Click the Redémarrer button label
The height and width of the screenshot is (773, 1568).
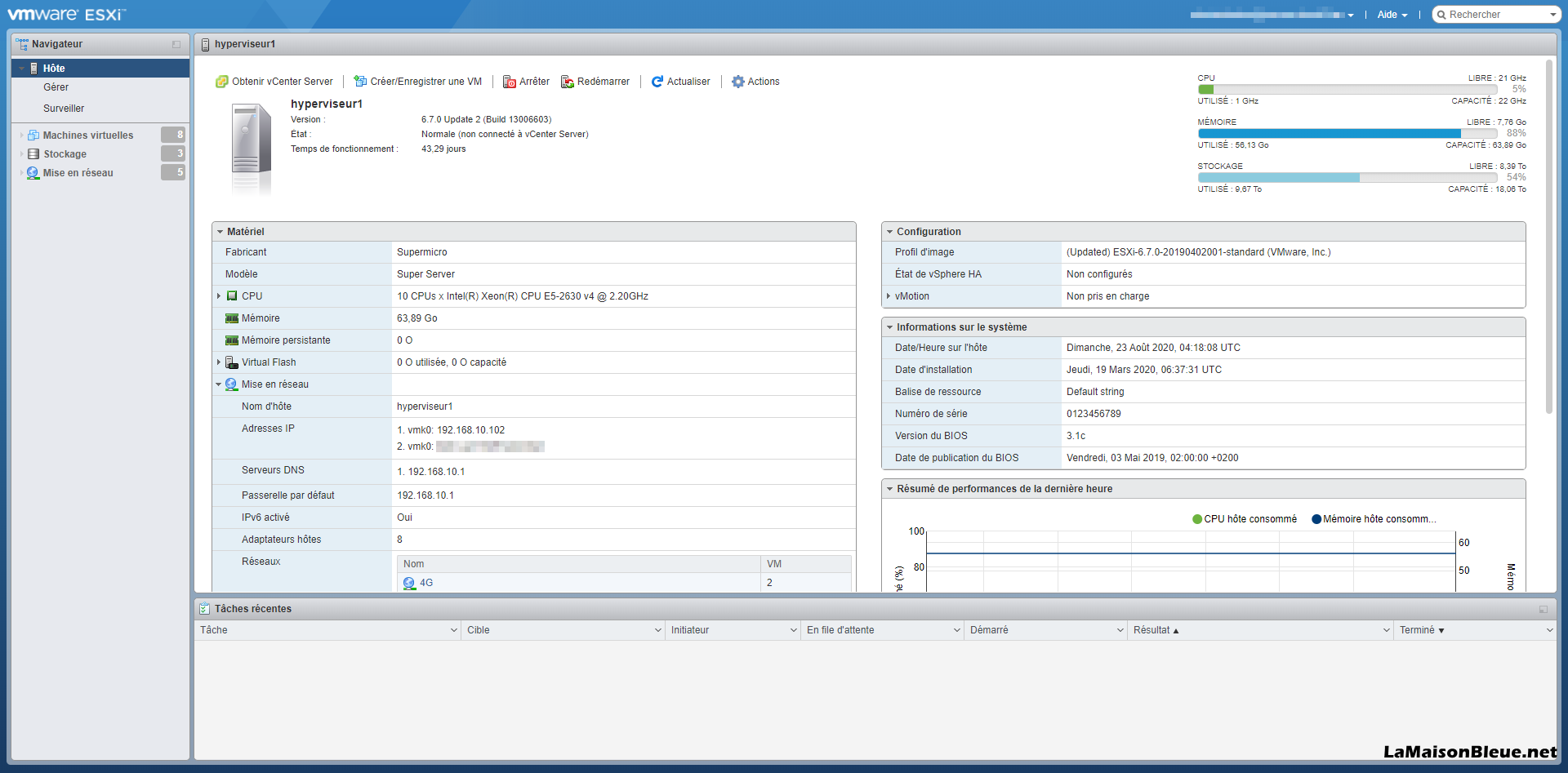pos(604,82)
